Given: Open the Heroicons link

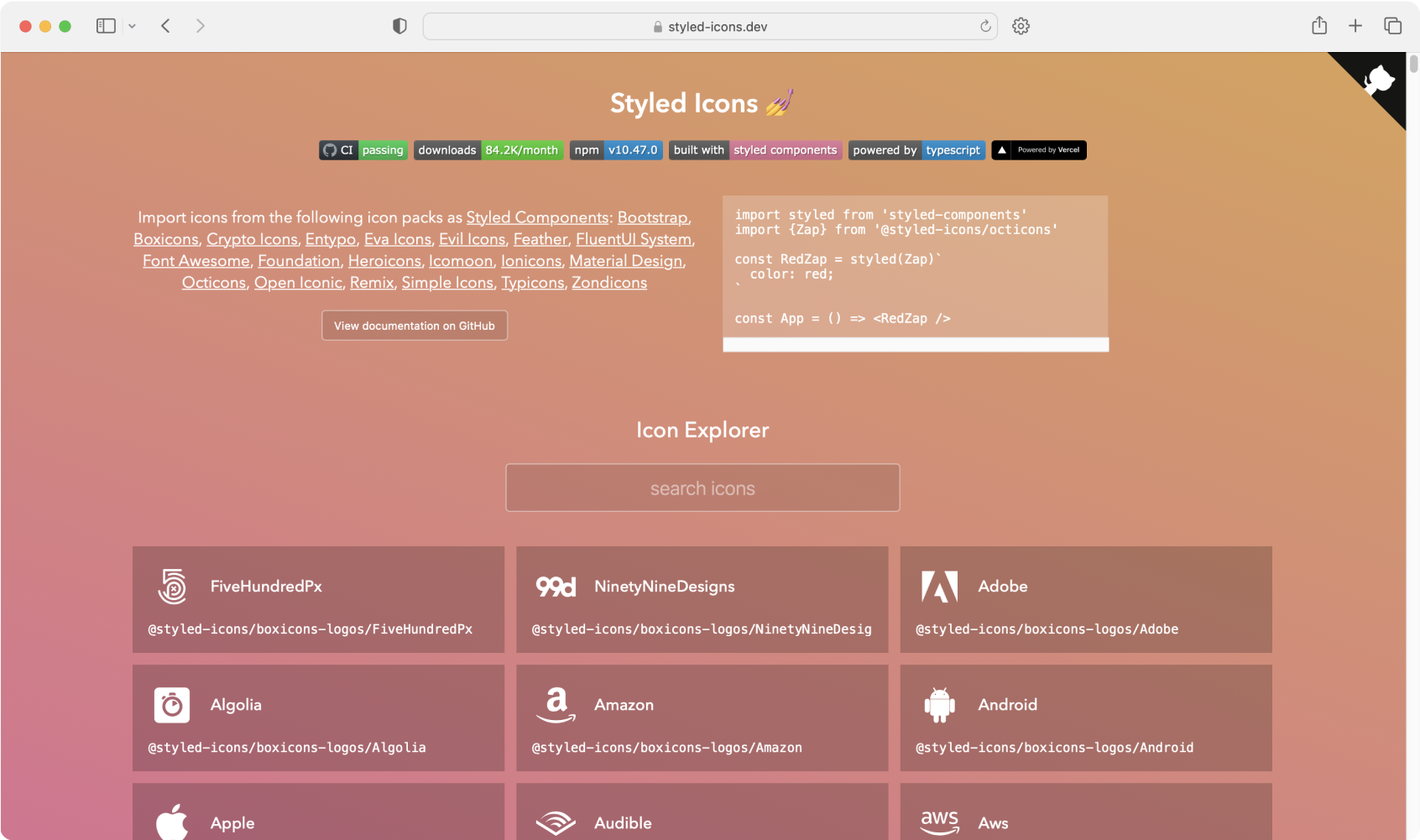Looking at the screenshot, I should (384, 261).
